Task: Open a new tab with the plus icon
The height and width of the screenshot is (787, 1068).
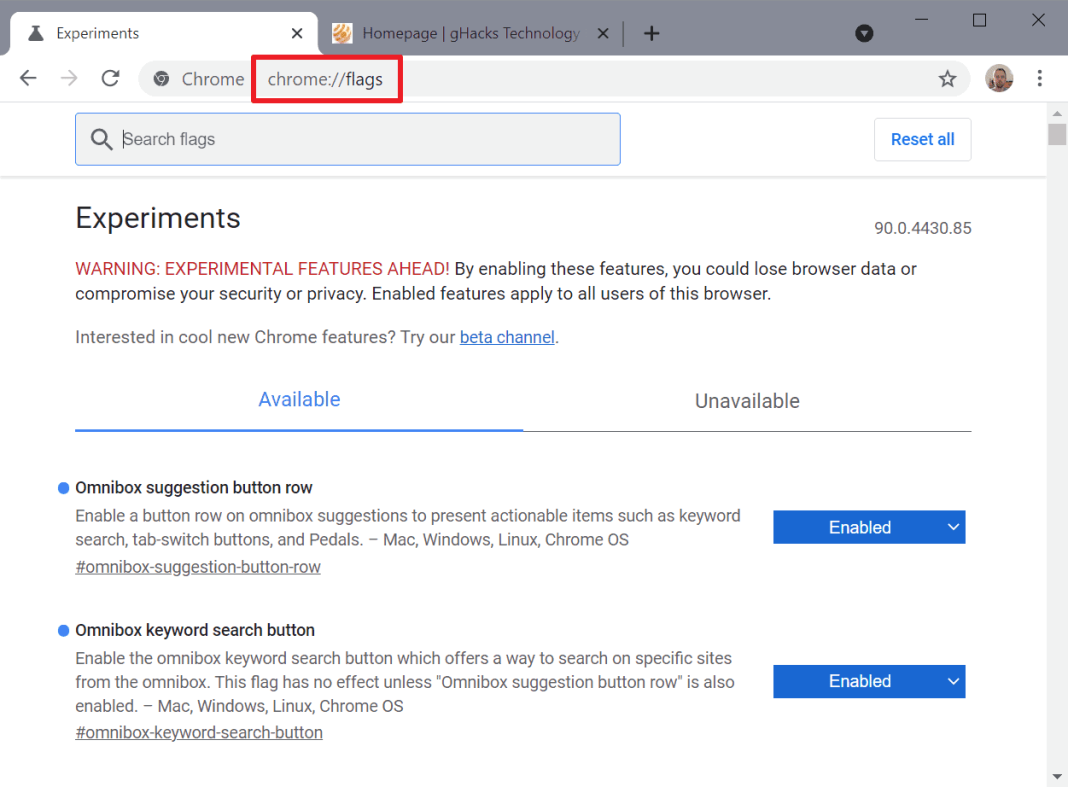Action: click(x=652, y=33)
